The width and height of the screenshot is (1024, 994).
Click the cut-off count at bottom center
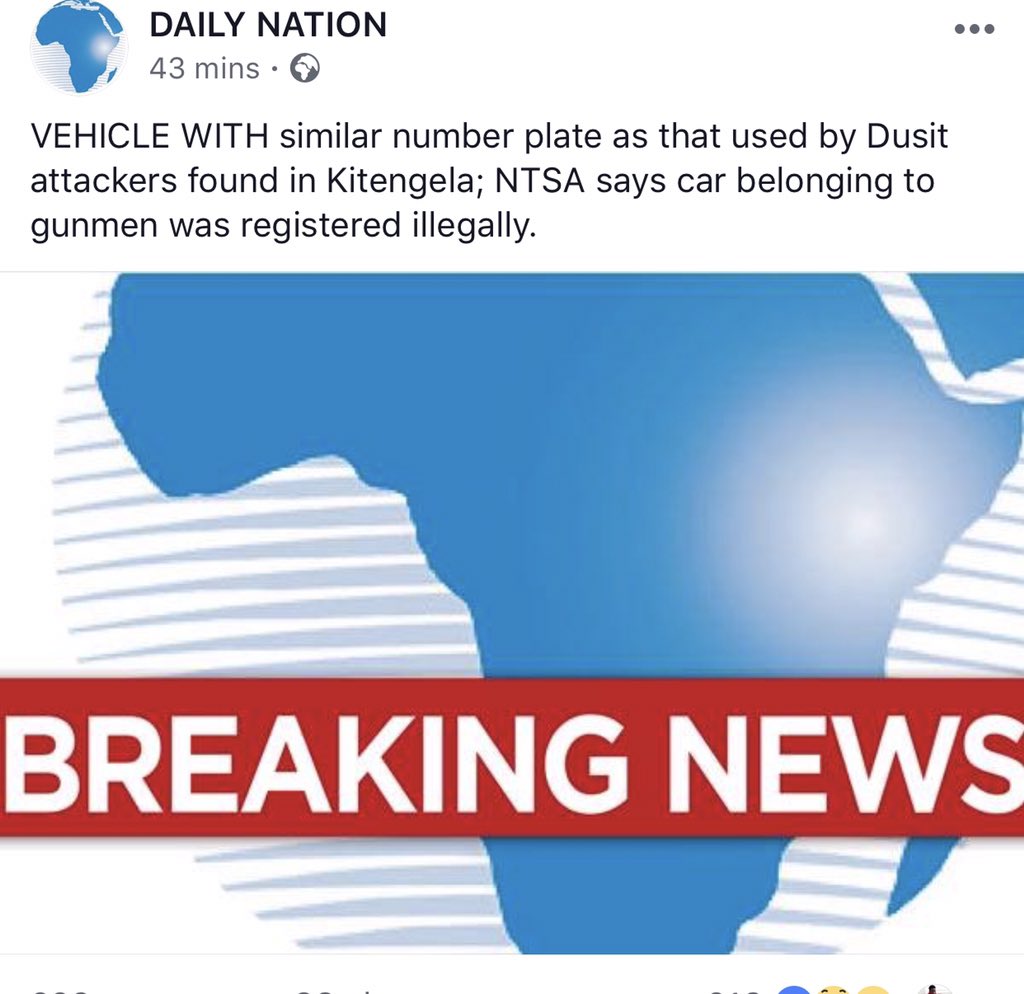point(333,991)
